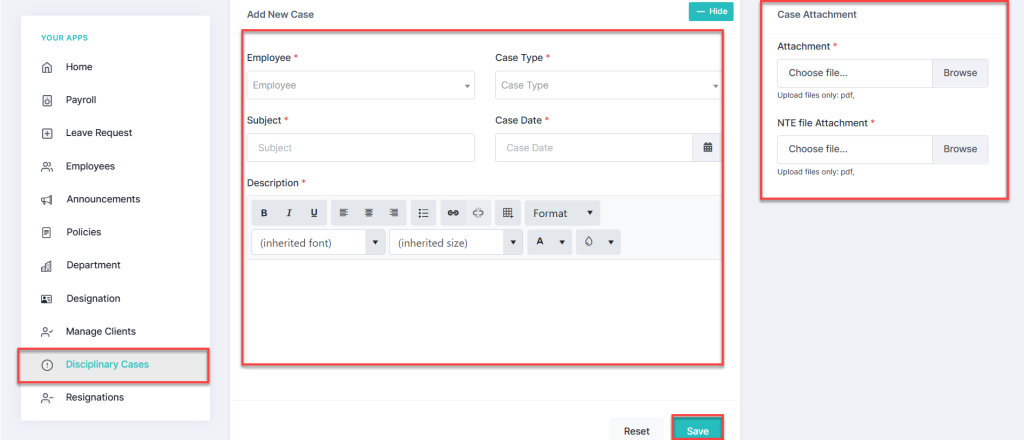Screen dimensions: 1024x440
Task: Click the Leave Request plus icon
Action: pos(46,133)
